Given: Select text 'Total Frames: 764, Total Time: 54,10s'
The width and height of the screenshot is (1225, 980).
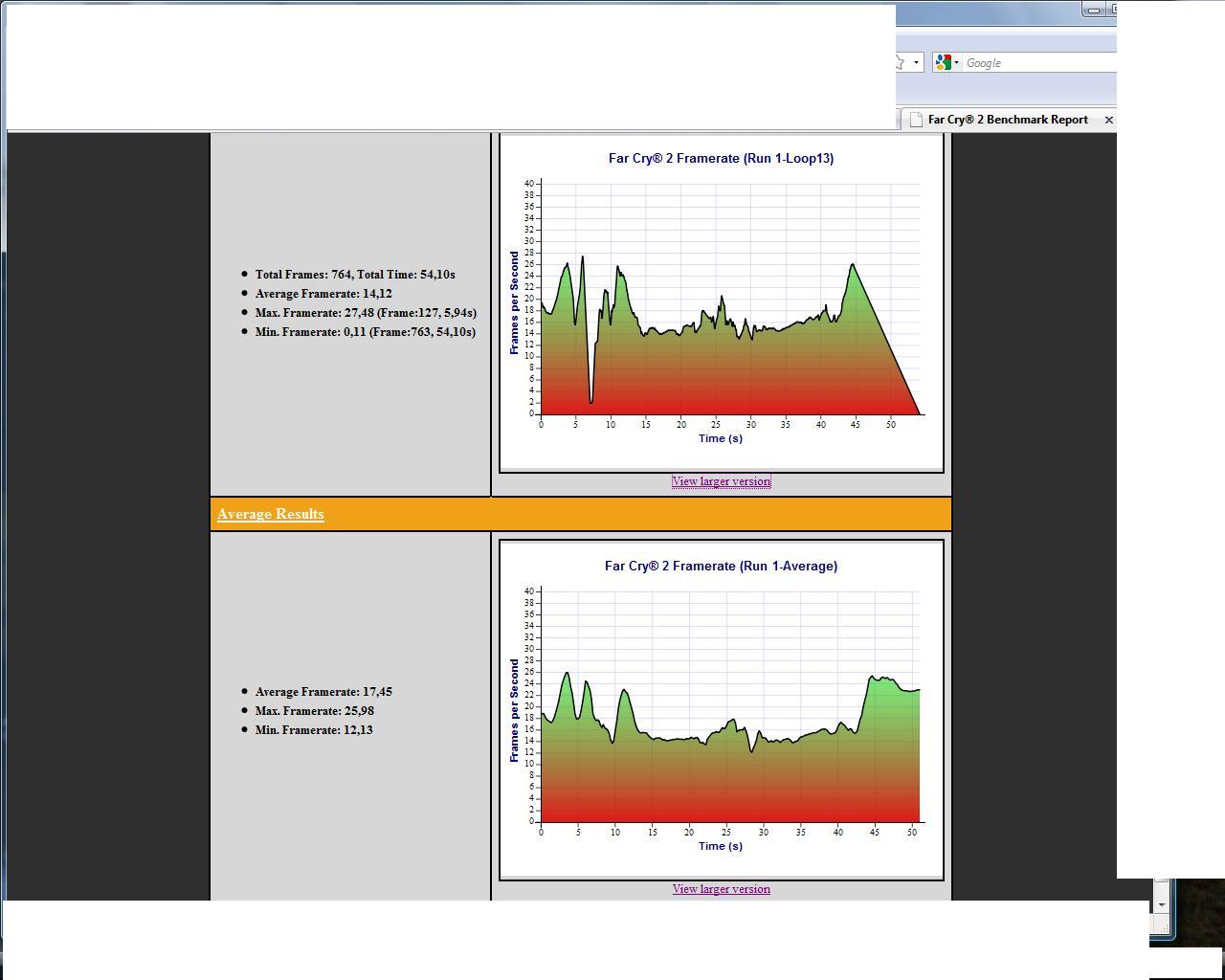Looking at the screenshot, I should coord(355,275).
